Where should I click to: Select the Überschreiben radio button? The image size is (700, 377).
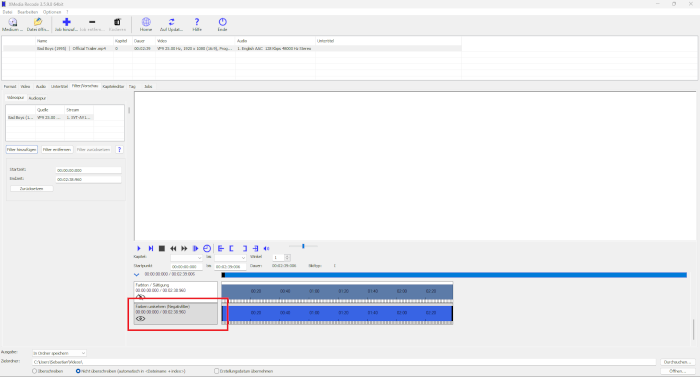(34, 371)
